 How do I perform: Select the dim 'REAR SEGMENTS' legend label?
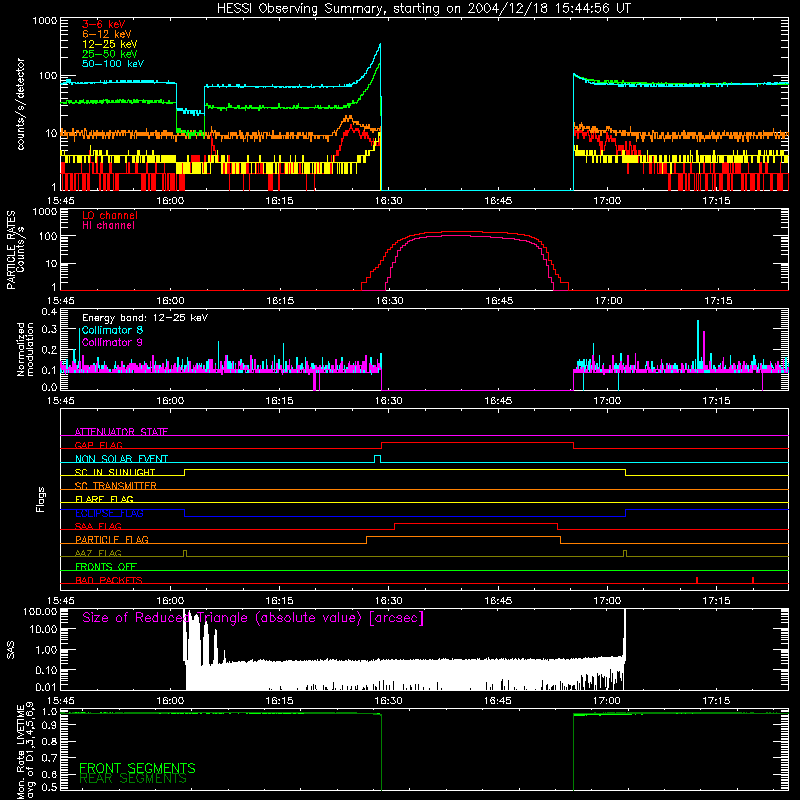(x=133, y=779)
